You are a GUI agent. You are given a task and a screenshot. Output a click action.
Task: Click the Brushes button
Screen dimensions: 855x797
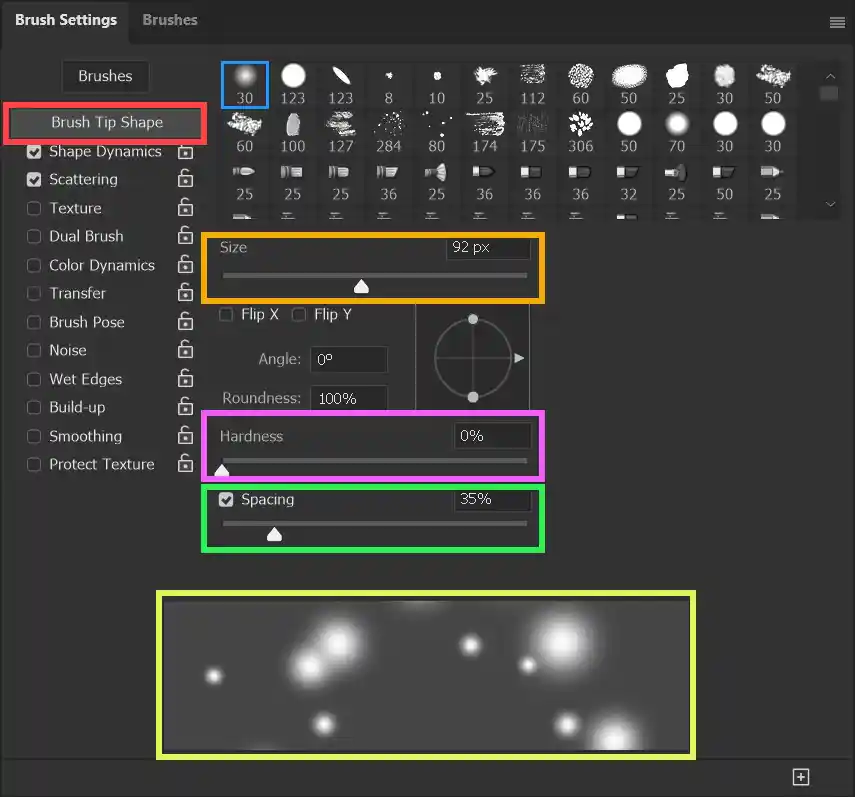tap(105, 76)
